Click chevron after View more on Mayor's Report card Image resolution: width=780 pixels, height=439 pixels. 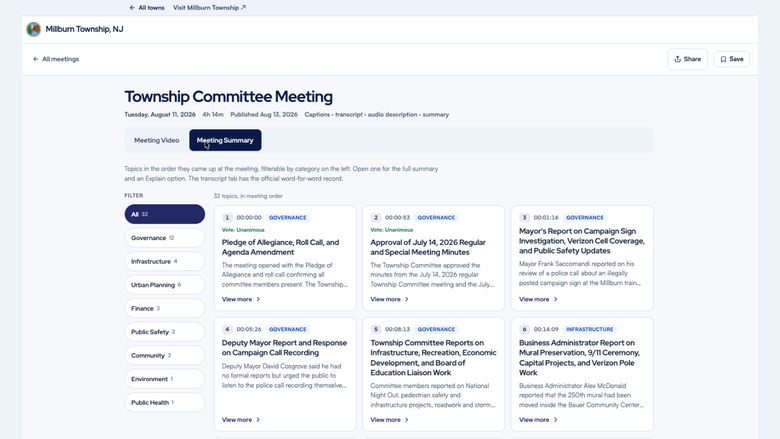pos(555,299)
